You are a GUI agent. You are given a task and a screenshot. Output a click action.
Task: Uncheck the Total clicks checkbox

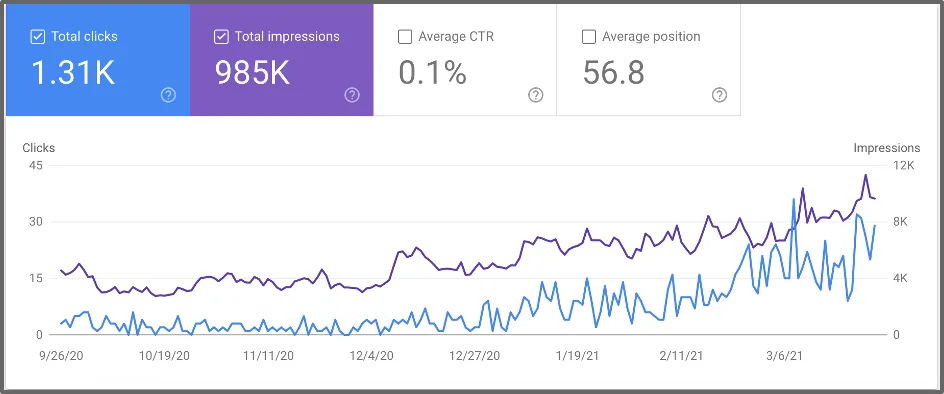[37, 37]
